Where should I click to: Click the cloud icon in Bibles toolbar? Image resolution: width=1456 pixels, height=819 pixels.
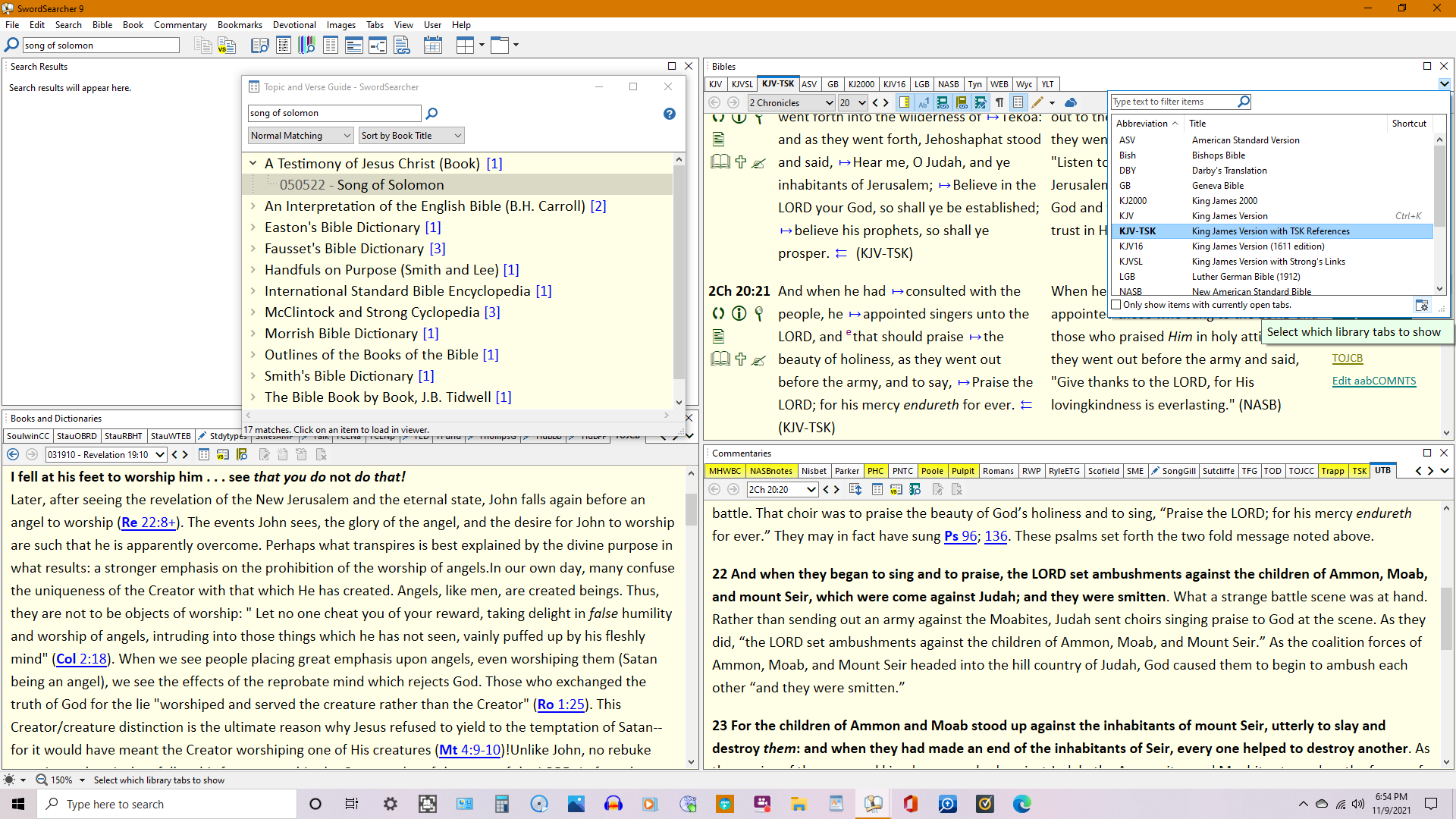[1071, 102]
